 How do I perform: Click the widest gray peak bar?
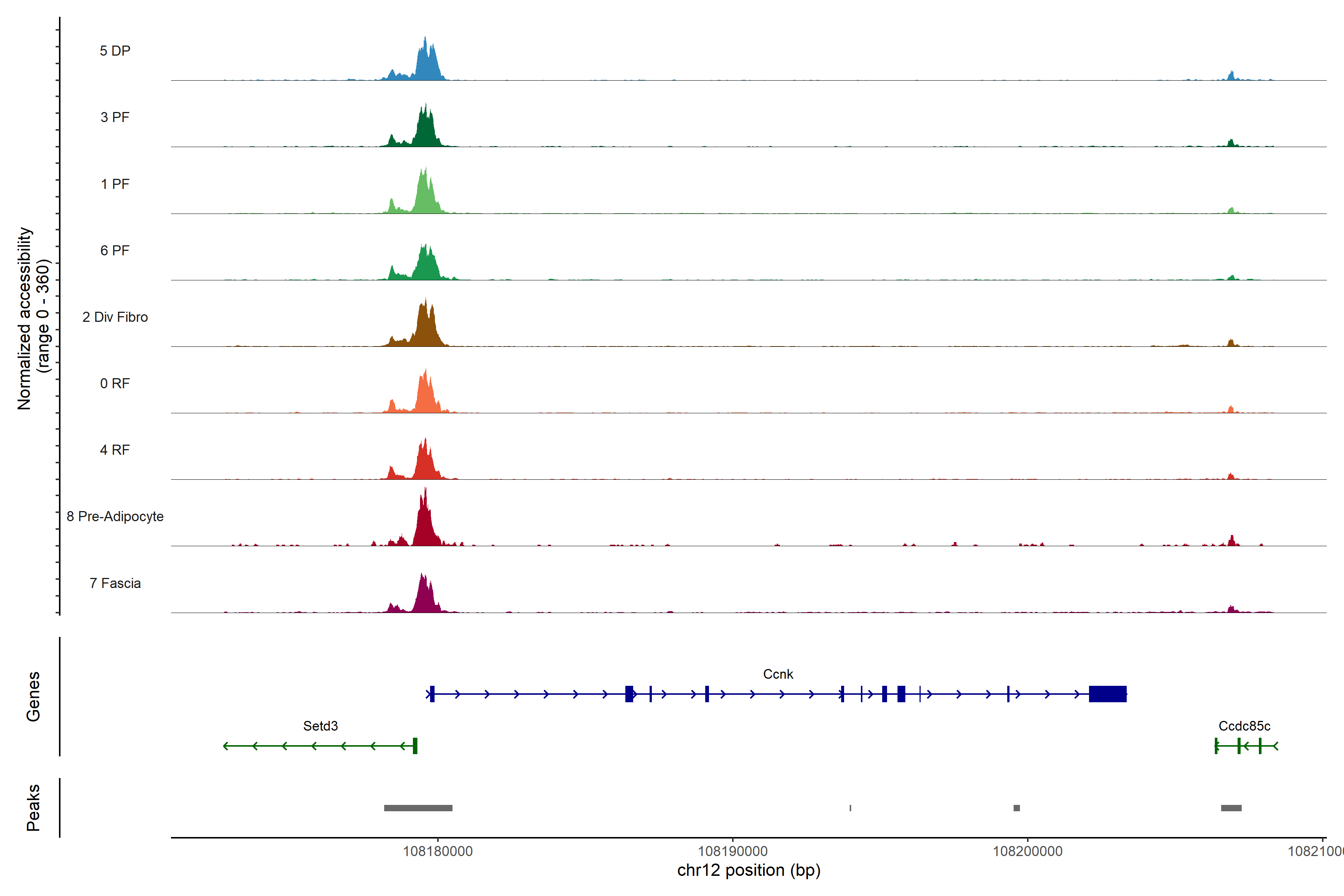(418, 808)
